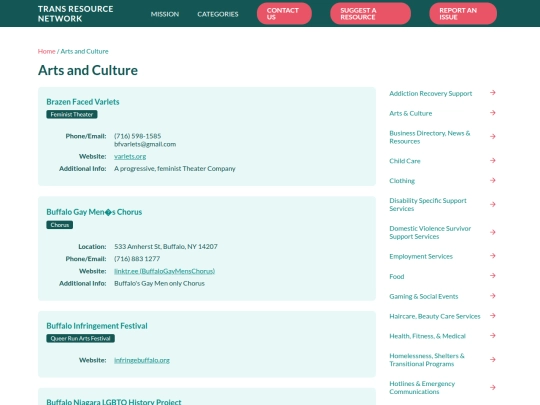Select Haircare, Beauty Care Services category
This screenshot has width=540, height=405.
pos(435,316)
